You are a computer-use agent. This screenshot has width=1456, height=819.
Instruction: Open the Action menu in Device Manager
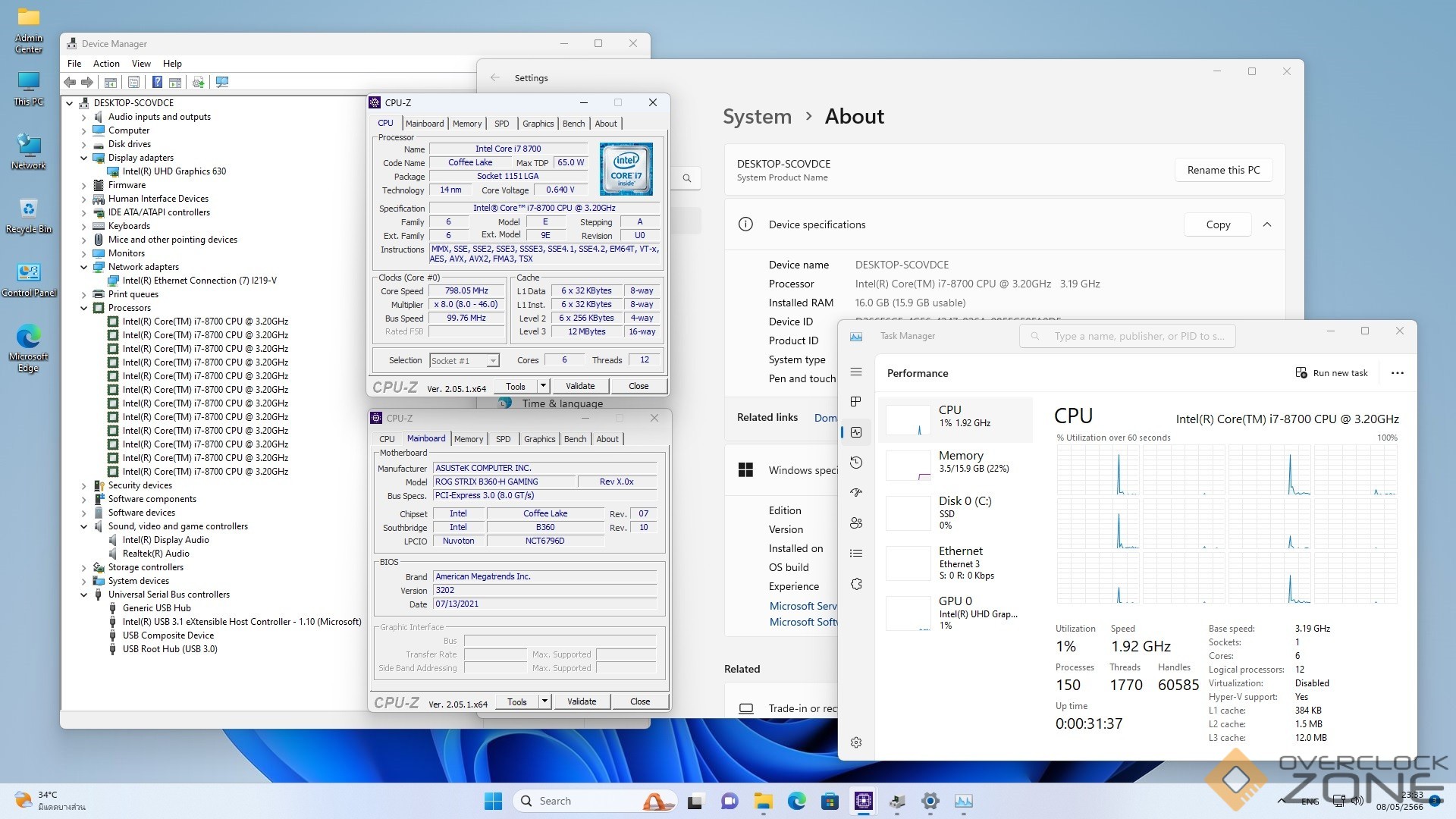[x=106, y=64]
